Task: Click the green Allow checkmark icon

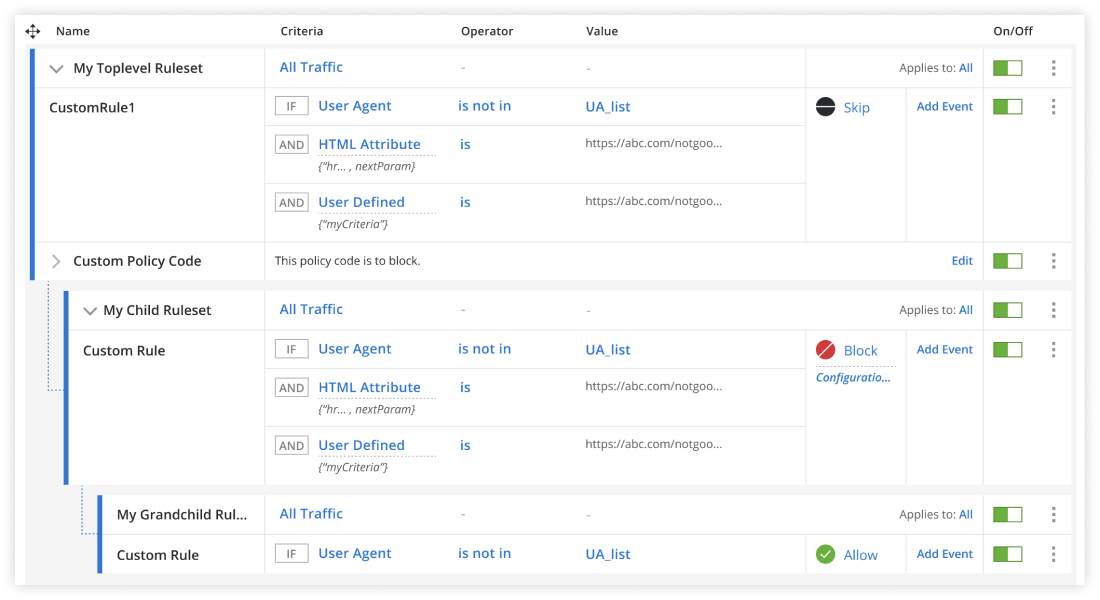Action: click(x=825, y=554)
